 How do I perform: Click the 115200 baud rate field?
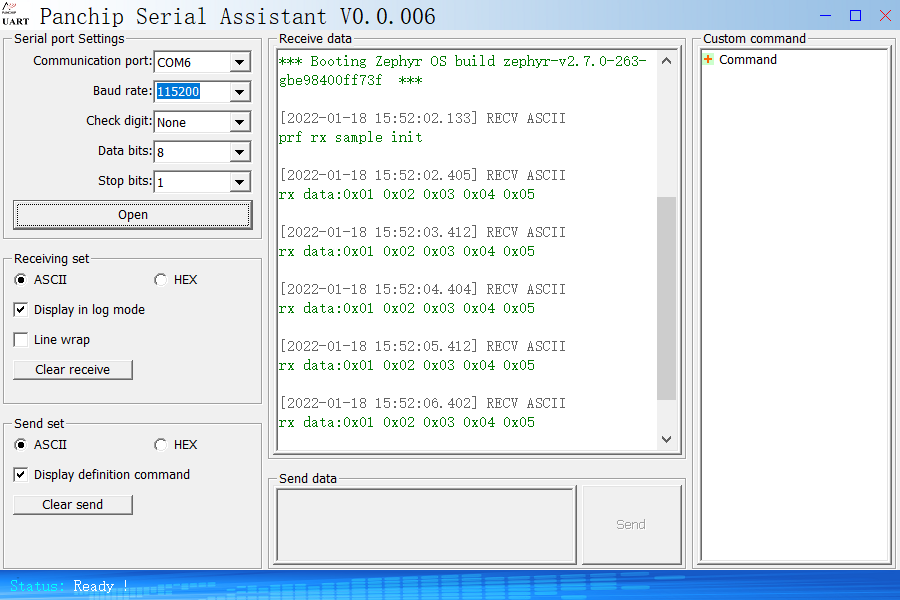tap(193, 92)
